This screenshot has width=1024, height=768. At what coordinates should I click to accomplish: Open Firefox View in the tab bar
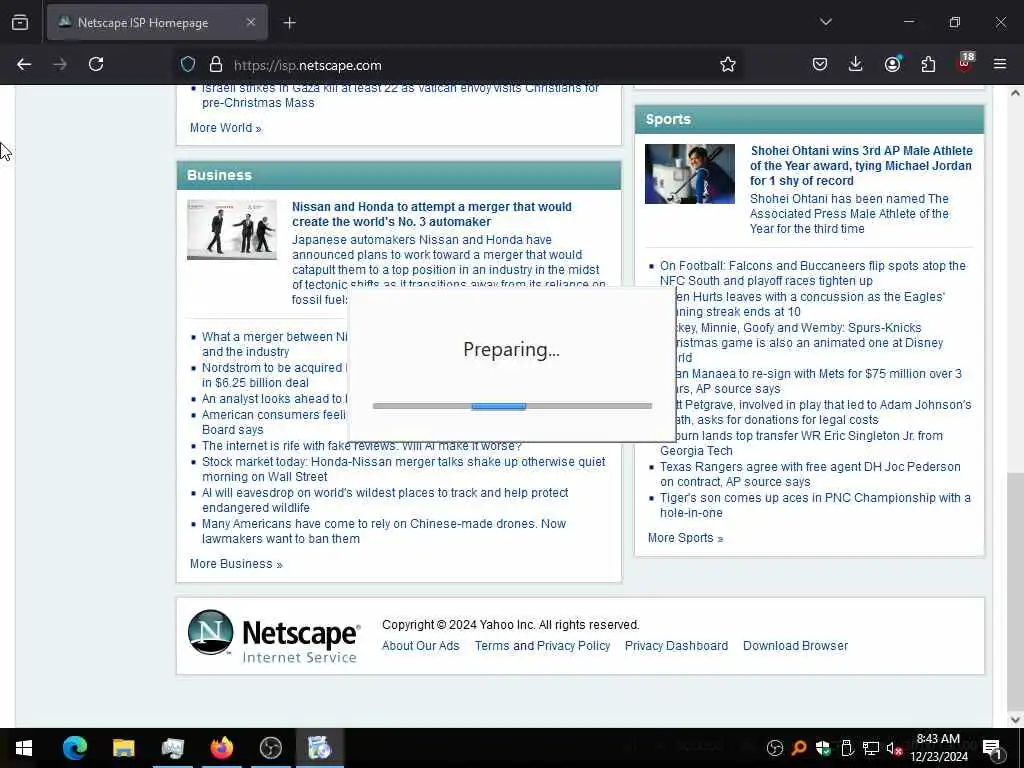(x=20, y=22)
